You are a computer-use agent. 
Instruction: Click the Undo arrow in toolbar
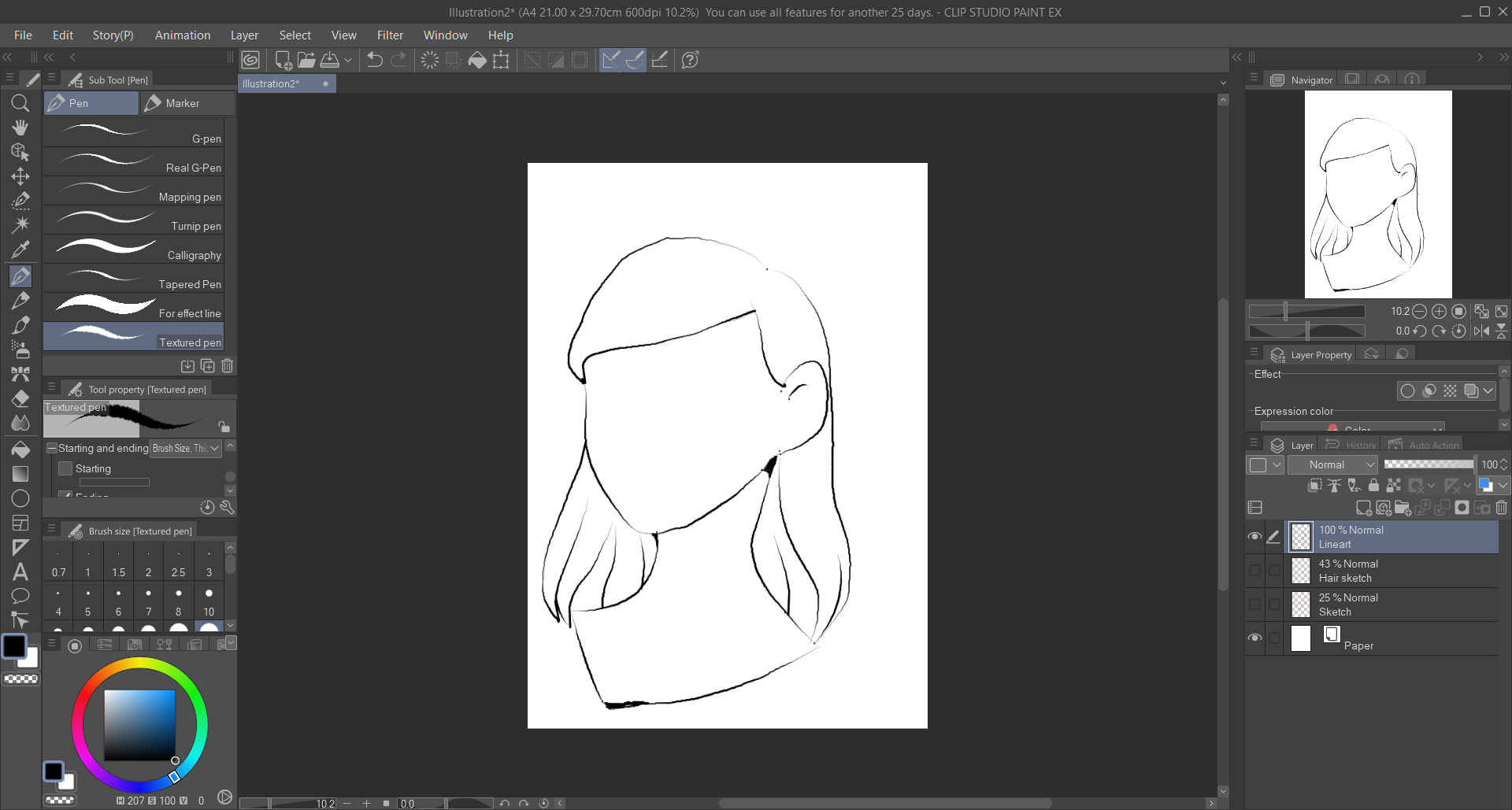click(x=375, y=60)
